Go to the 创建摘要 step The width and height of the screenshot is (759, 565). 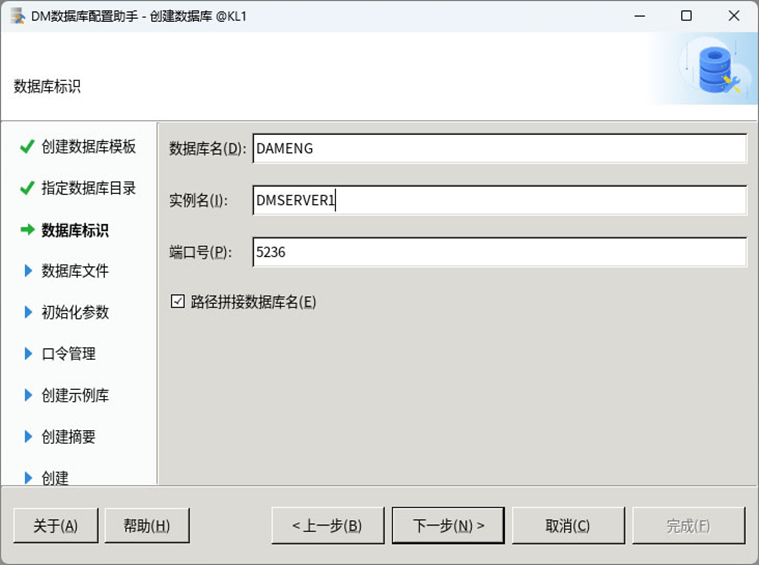click(x=68, y=437)
